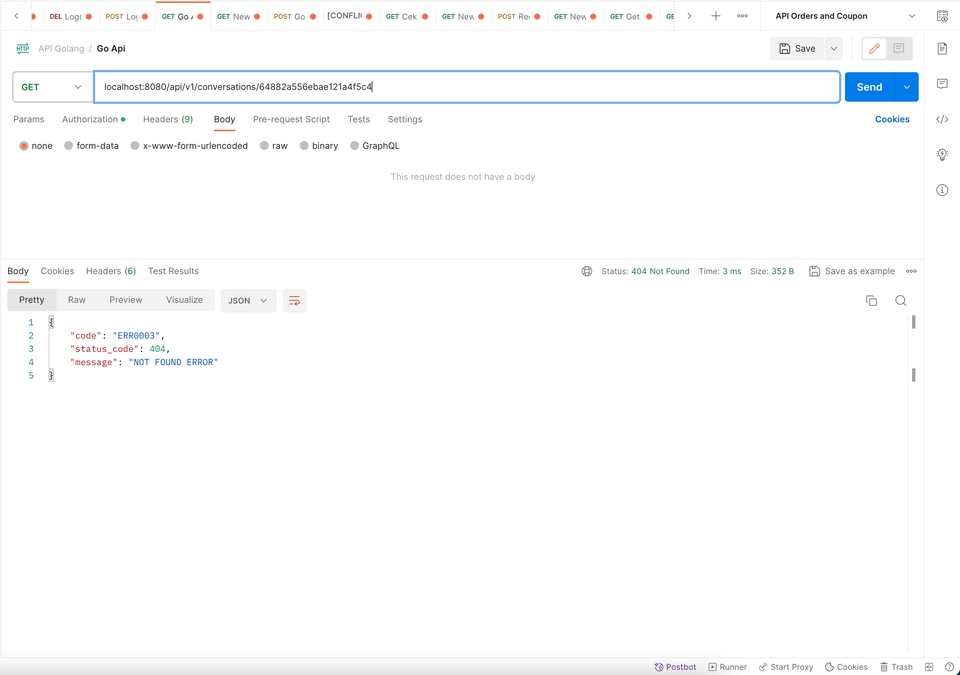Switch response view to Visualize

coord(184,300)
